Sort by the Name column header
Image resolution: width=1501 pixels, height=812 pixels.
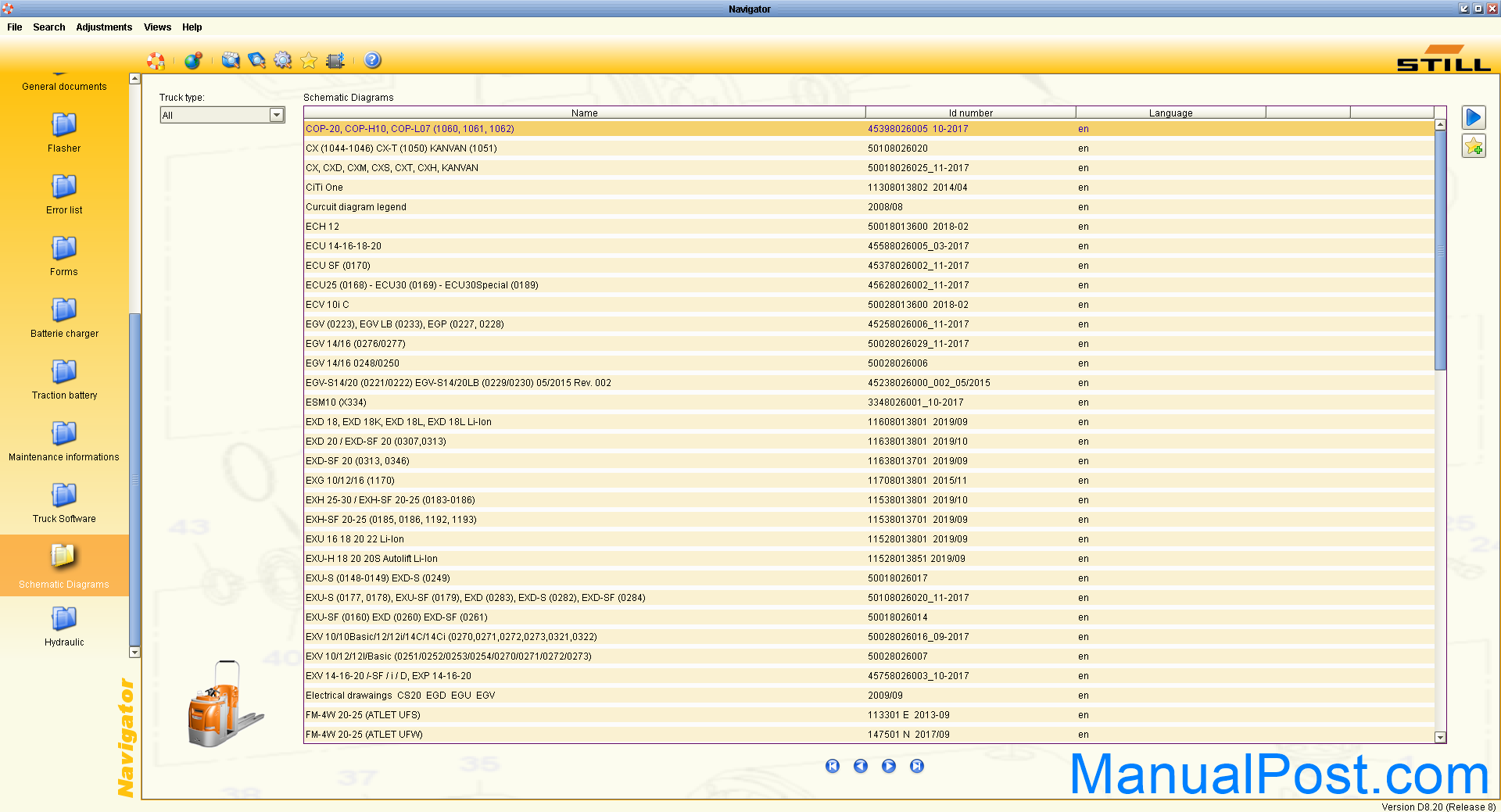585,113
